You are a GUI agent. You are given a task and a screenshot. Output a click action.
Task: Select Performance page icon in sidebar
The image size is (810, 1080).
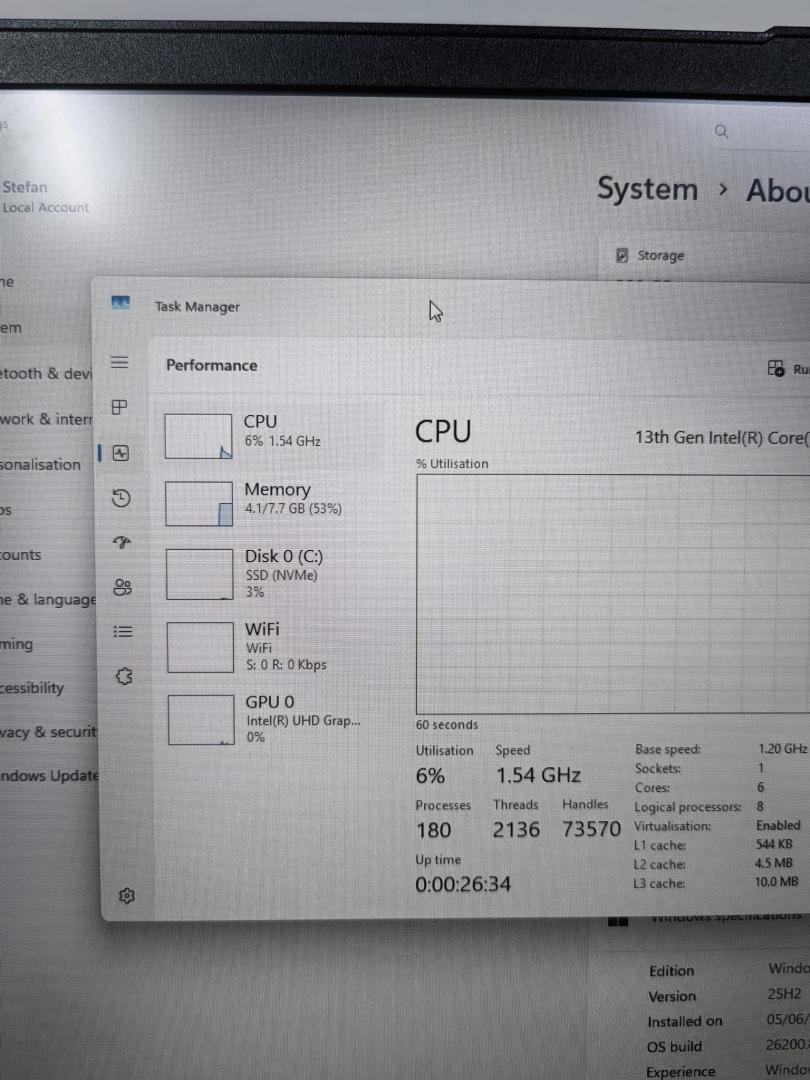pyautogui.click(x=121, y=453)
